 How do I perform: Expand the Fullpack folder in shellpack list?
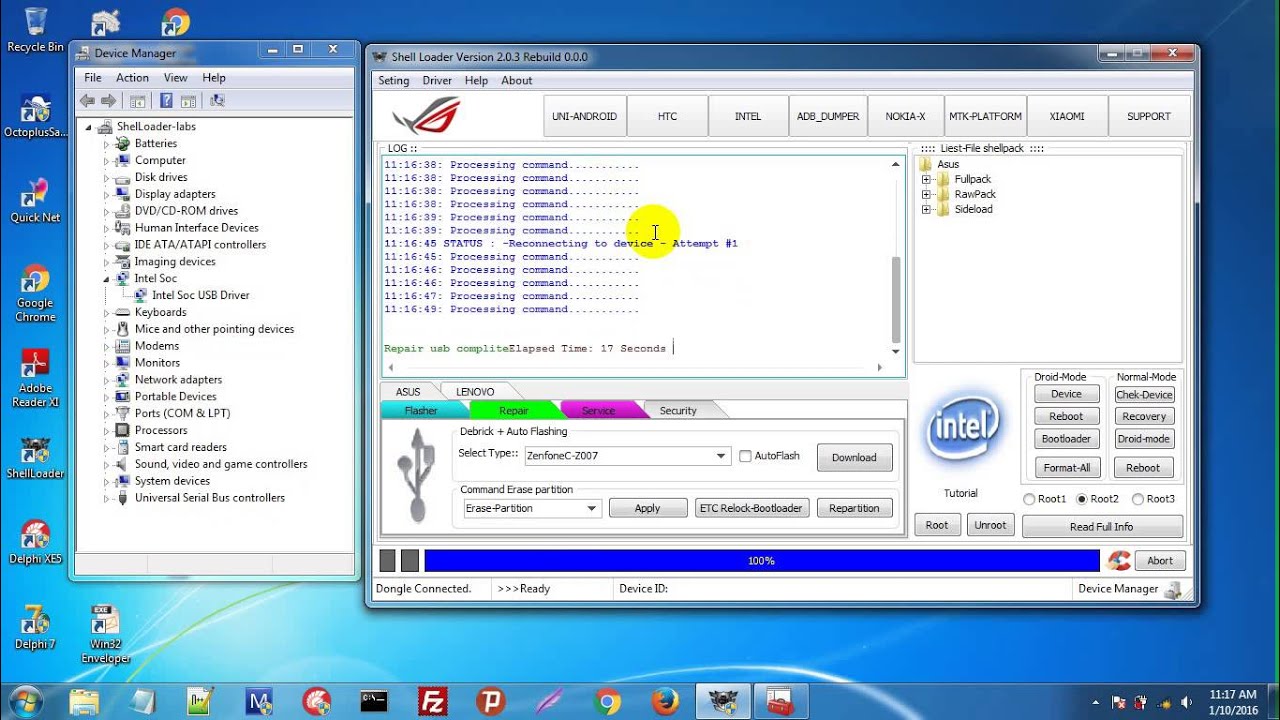926,180
